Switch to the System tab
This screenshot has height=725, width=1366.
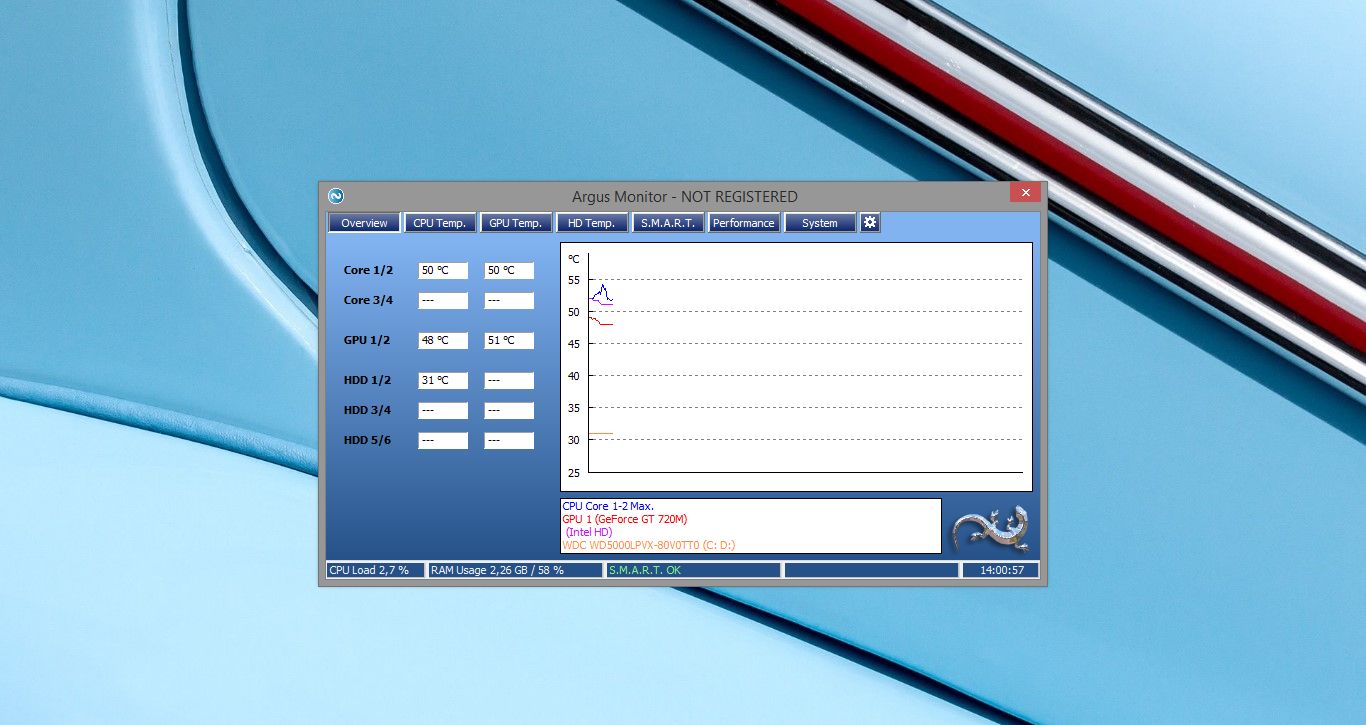(819, 223)
